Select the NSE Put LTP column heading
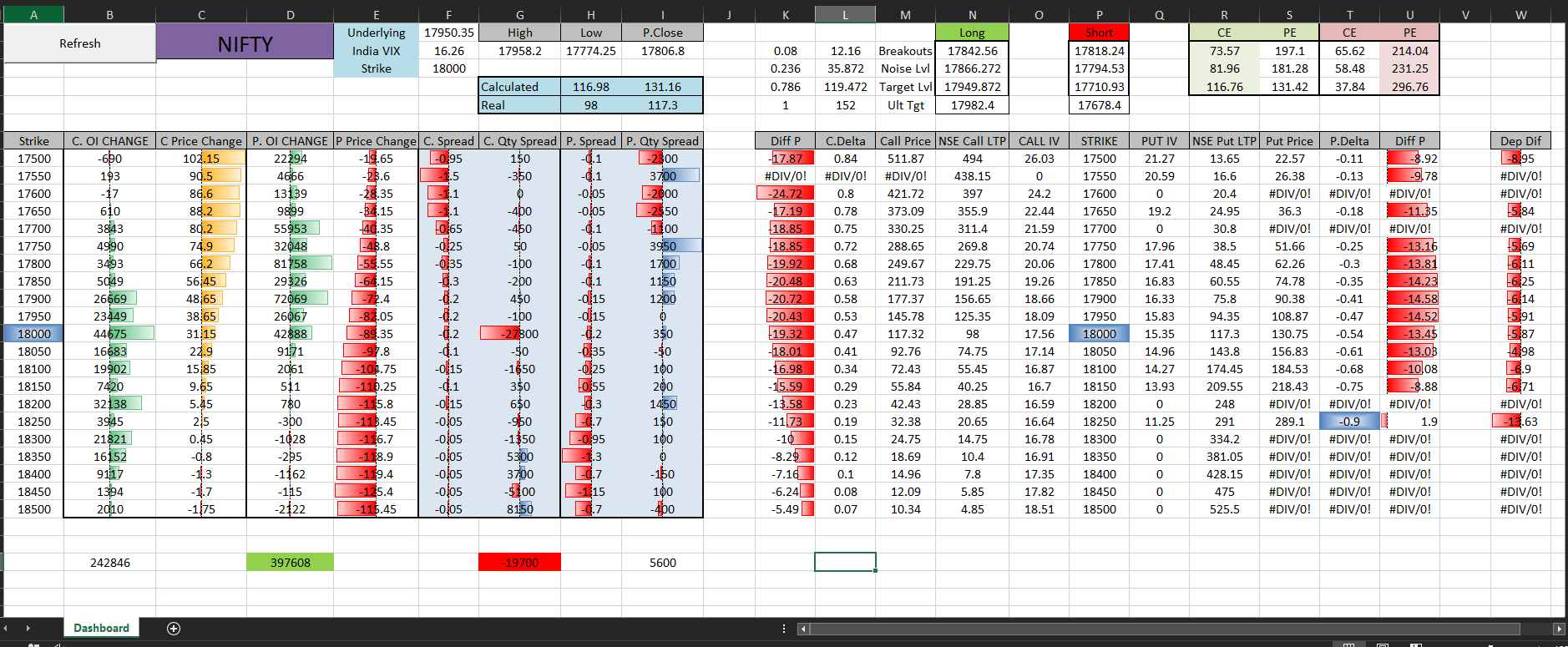 (x=1224, y=141)
